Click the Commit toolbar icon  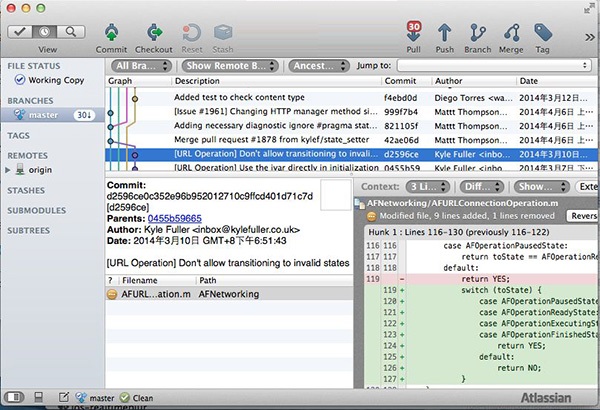coord(111,32)
